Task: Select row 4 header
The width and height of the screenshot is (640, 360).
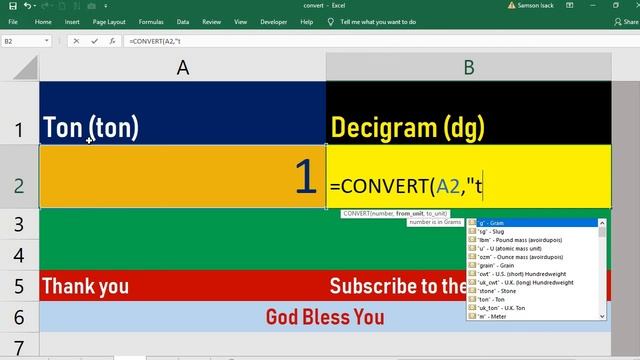Action: click(19, 255)
